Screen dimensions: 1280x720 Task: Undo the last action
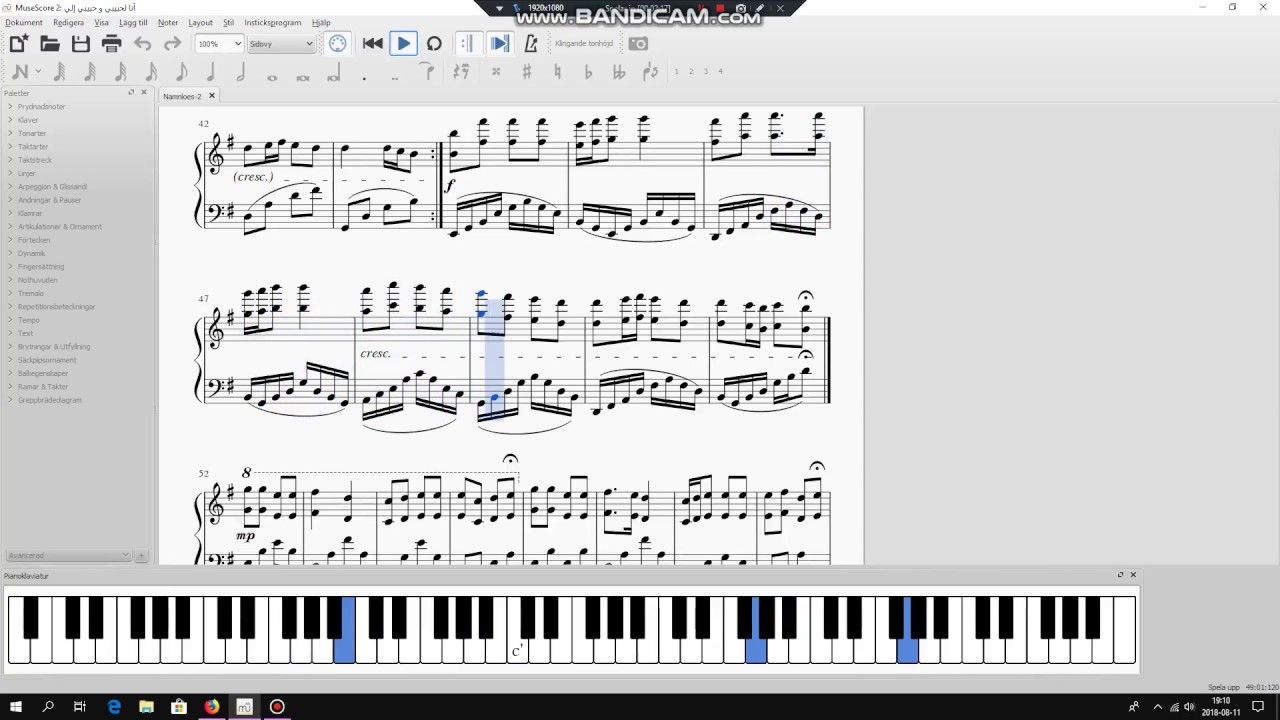pyautogui.click(x=143, y=43)
